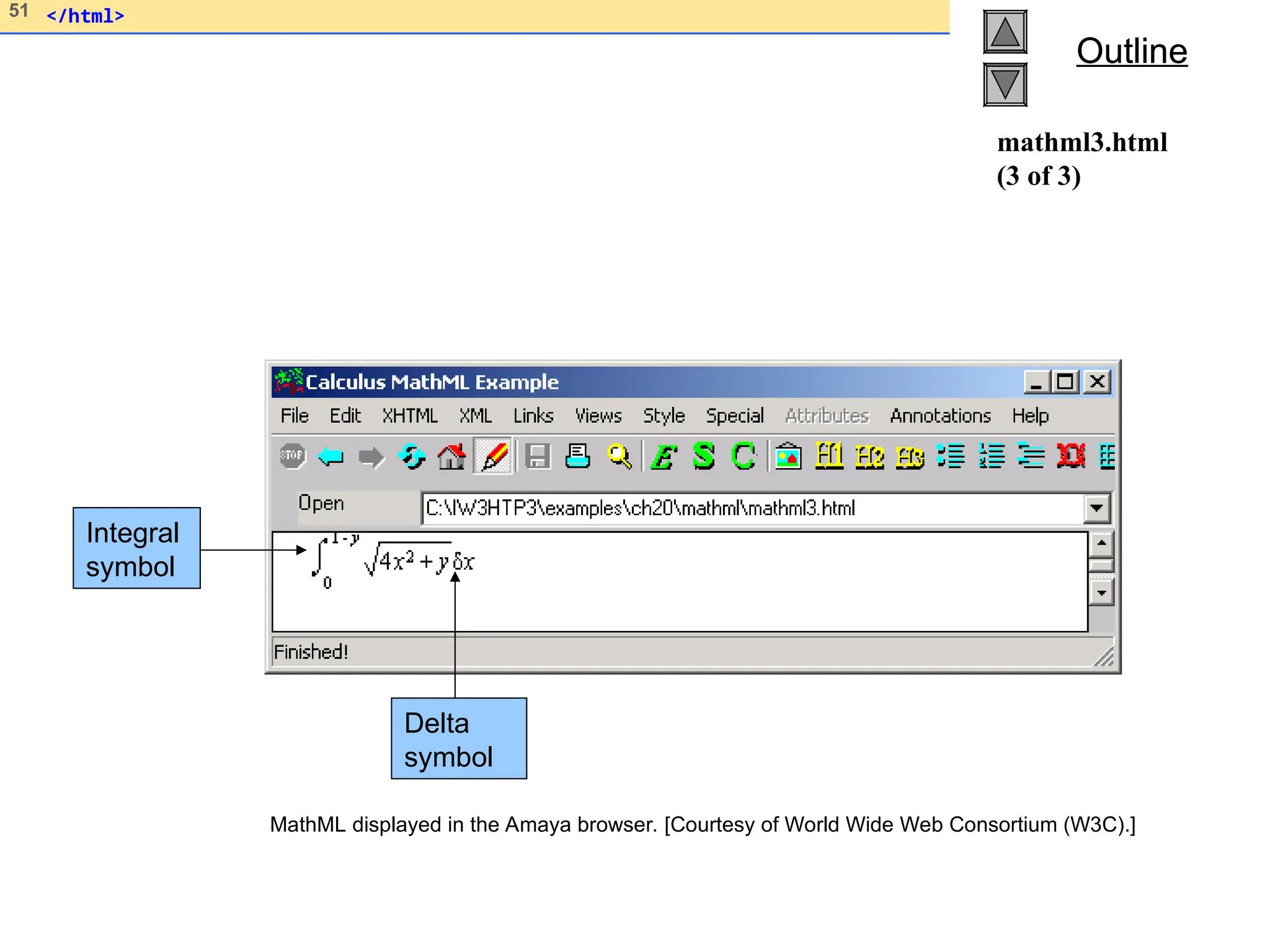Apply heading H2 from the toolbar
This screenshot has height=952, width=1270.
(869, 457)
